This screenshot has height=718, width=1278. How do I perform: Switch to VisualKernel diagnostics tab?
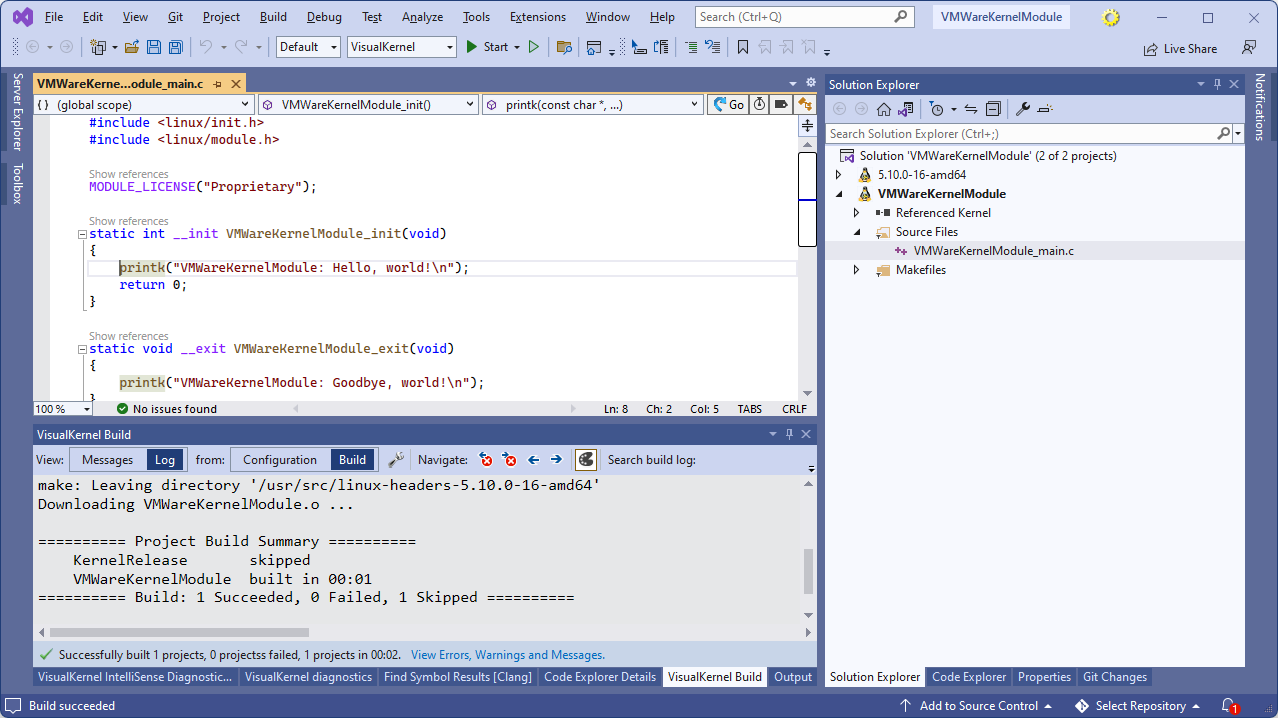pos(308,677)
